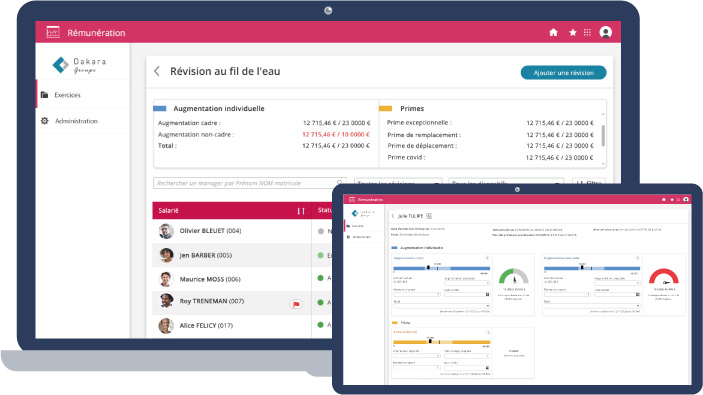Screen dimensions: 703x395
Task: Go back using the arrow beside Révision title
Action: click(x=157, y=71)
